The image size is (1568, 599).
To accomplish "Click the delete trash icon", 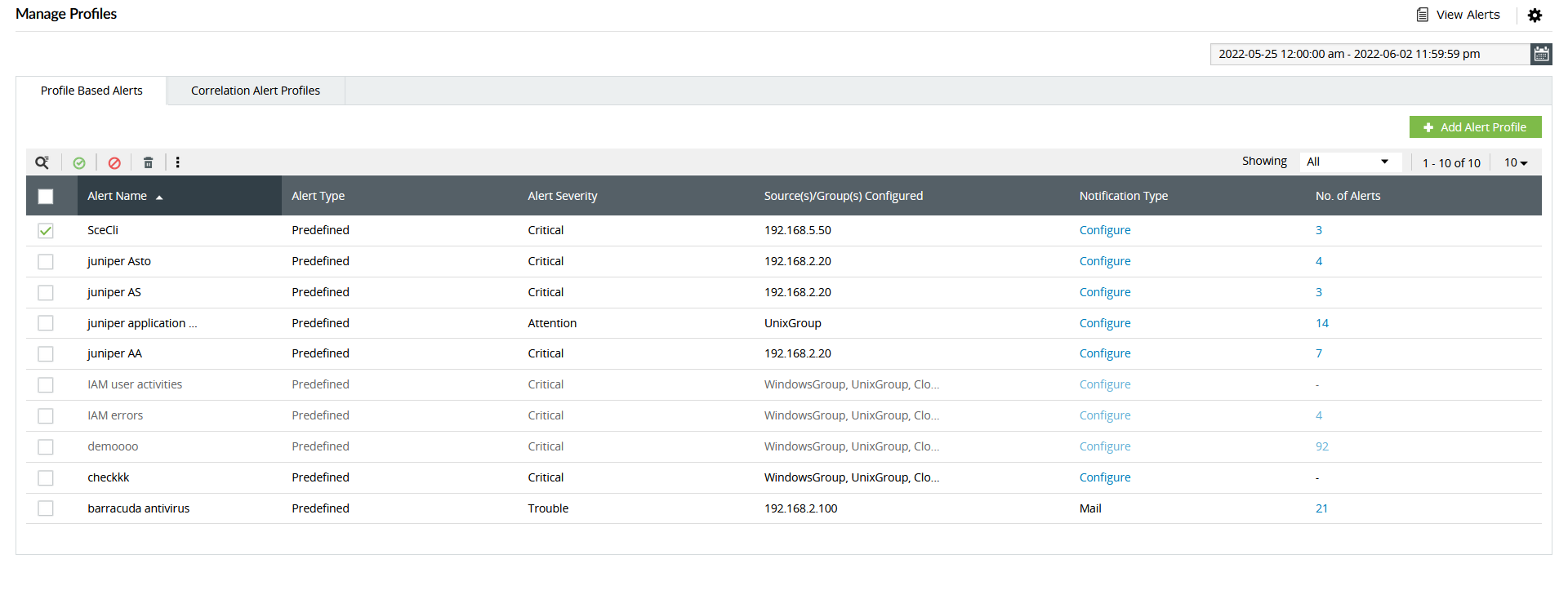I will (x=148, y=162).
